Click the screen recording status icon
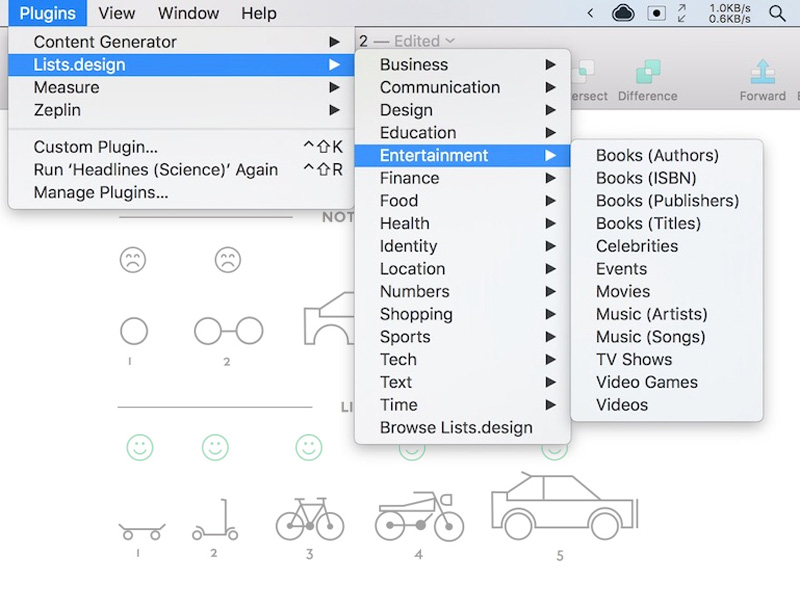The height and width of the screenshot is (600, 800). coord(656,13)
